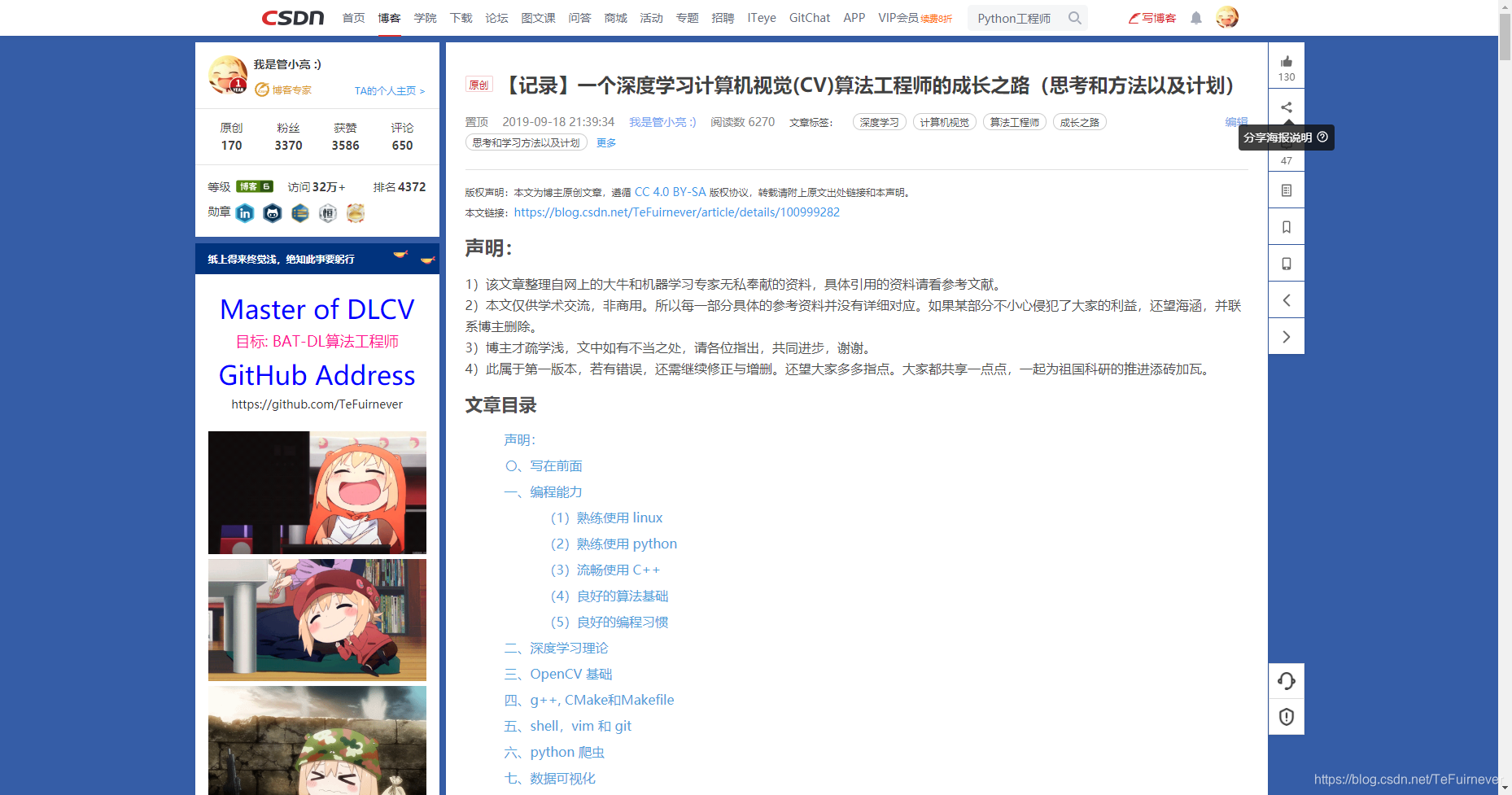Jump to 数据可视化 section
Viewport: 1512px width, 795px height.
pos(550,779)
